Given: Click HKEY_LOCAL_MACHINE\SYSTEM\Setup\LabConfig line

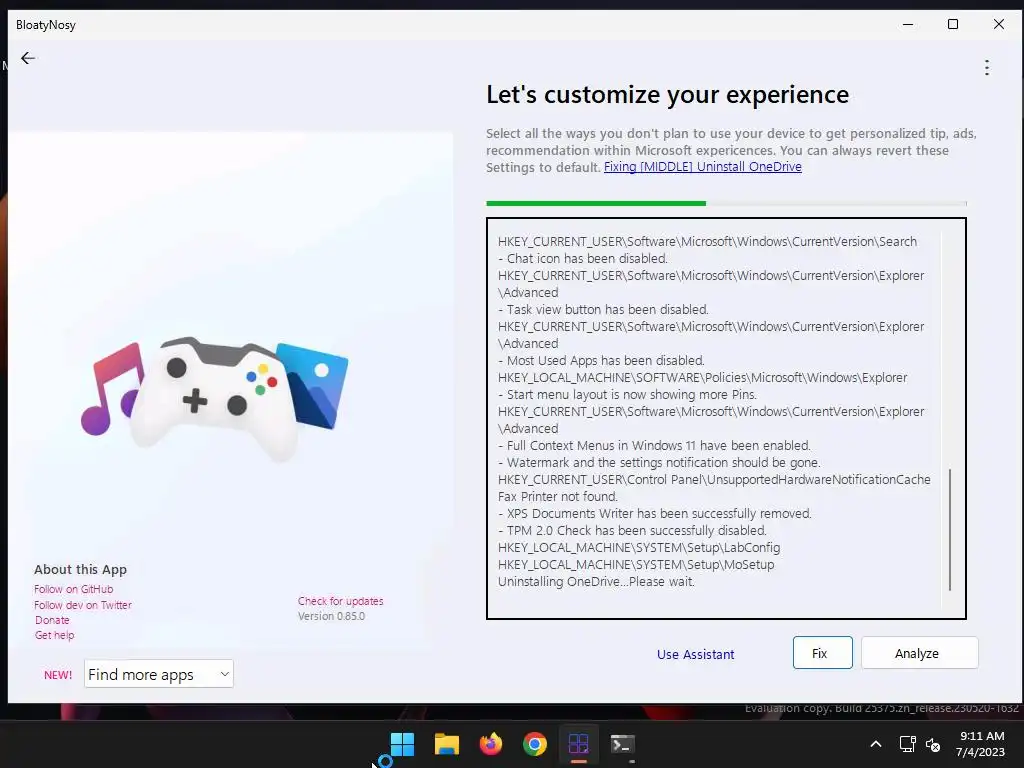Looking at the screenshot, I should tap(639, 547).
